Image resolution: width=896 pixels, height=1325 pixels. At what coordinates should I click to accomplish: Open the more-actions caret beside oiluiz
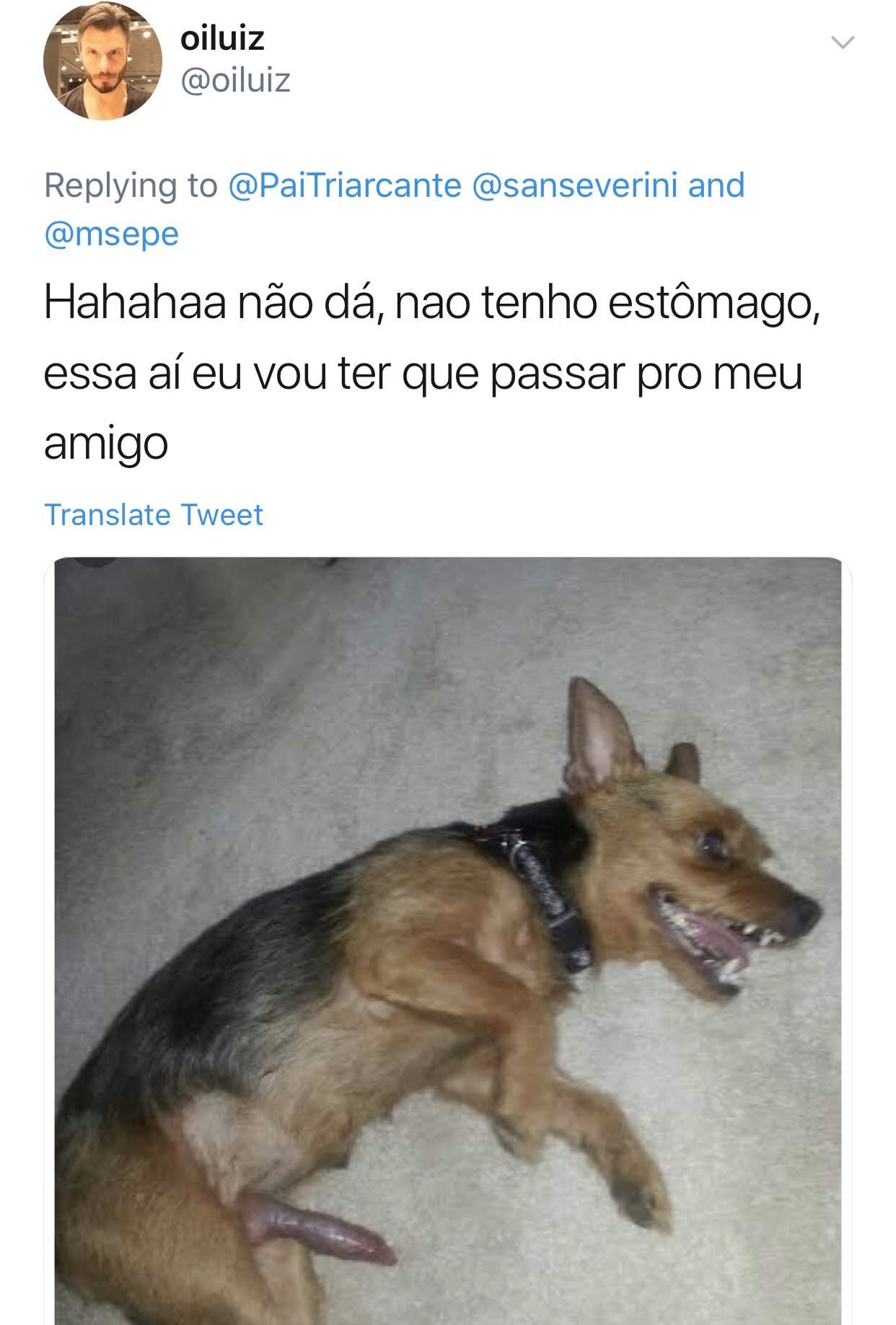tap(843, 43)
